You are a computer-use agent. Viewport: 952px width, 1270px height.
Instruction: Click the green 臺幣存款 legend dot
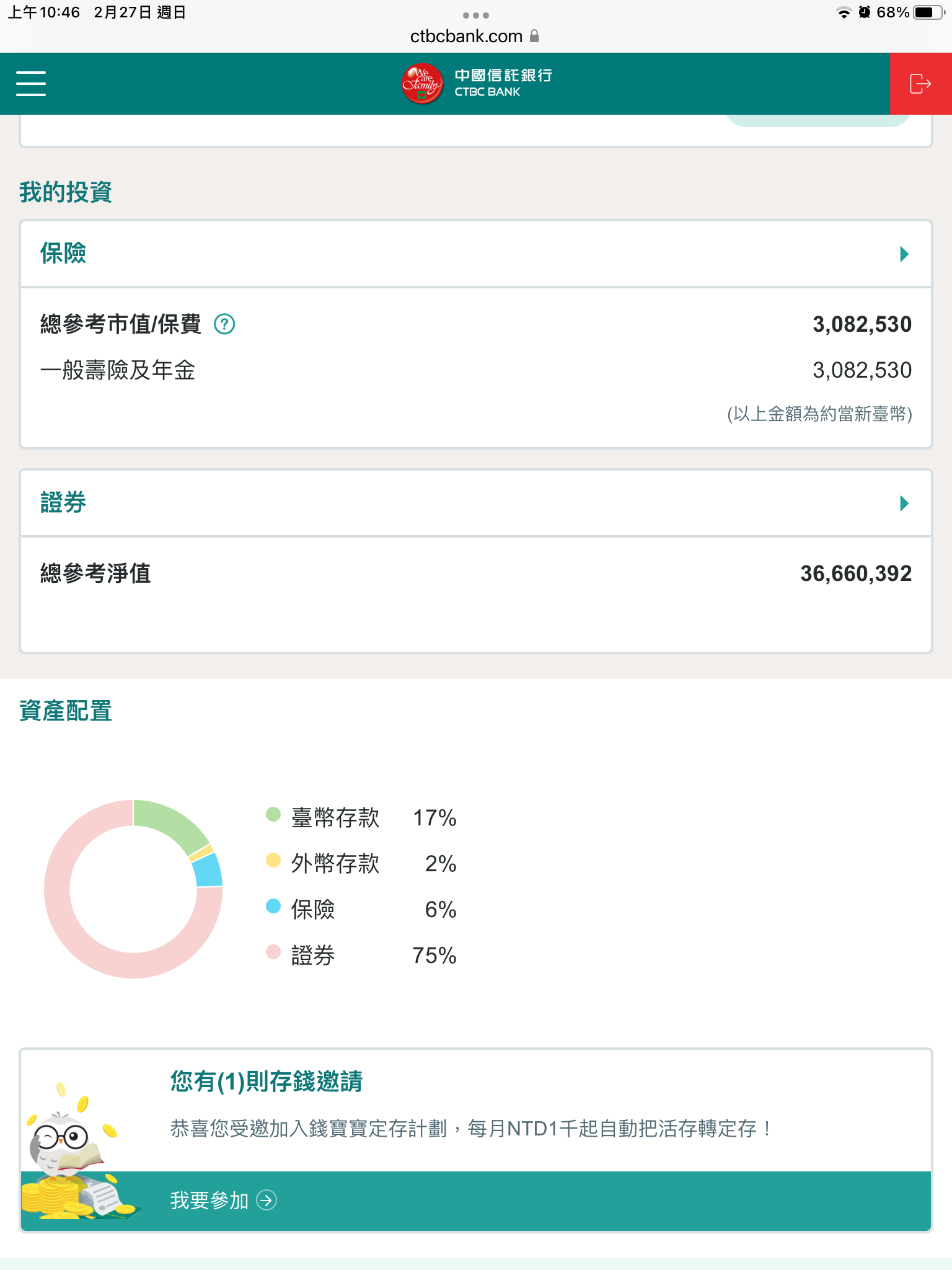click(x=273, y=814)
